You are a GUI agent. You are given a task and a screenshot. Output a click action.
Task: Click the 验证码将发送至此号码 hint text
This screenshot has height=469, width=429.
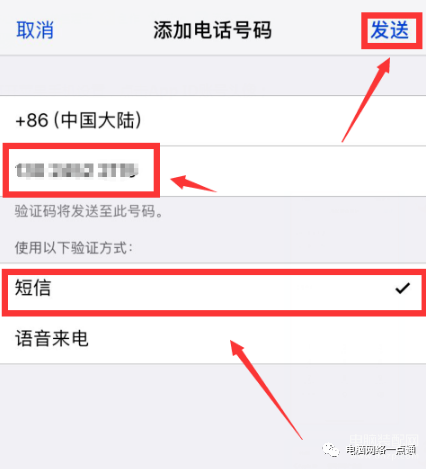[x=89, y=211]
